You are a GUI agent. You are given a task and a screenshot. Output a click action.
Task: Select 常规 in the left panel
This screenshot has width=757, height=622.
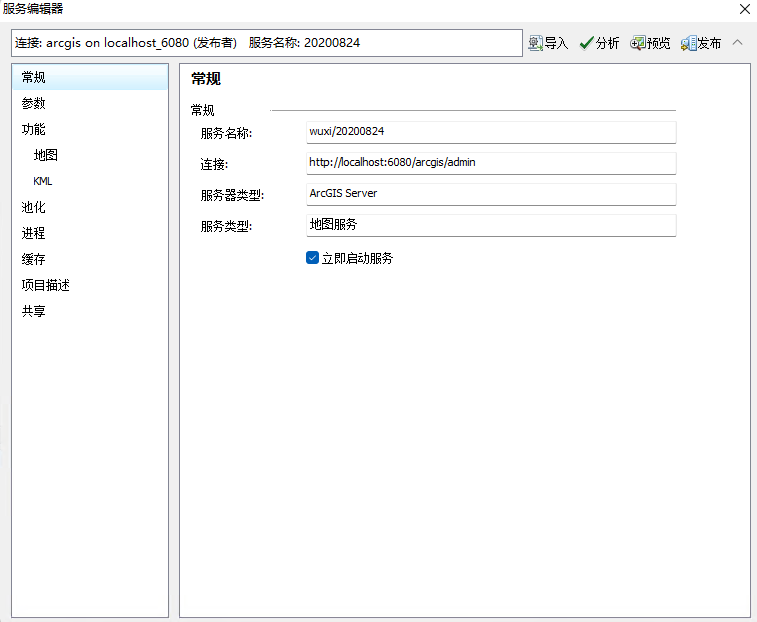(x=34, y=77)
